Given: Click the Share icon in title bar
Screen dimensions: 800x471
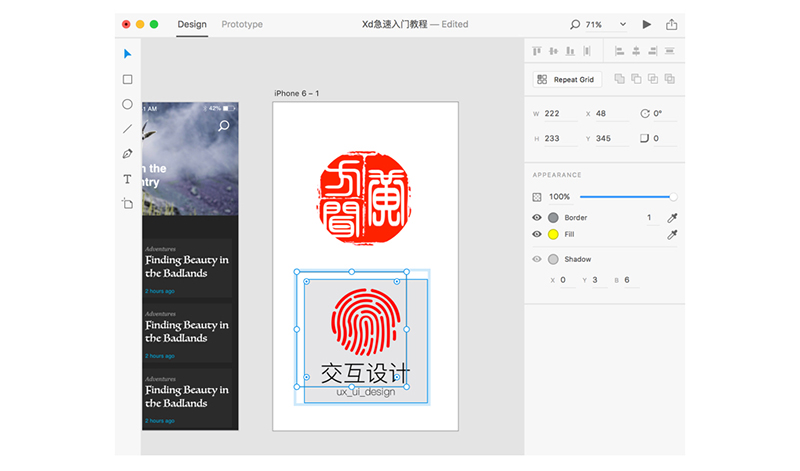Looking at the screenshot, I should tap(671, 24).
